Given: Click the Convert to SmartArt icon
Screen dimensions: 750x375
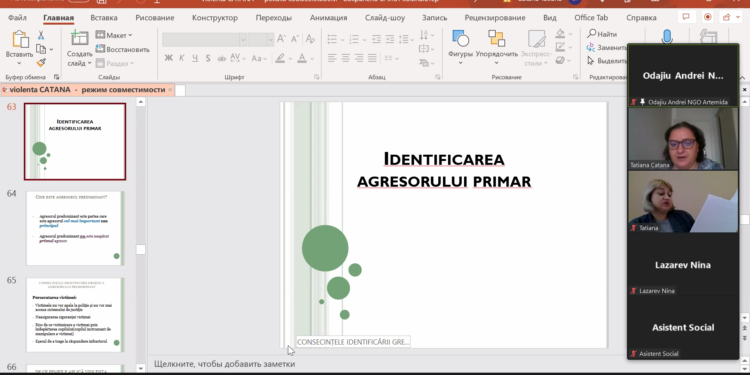Looking at the screenshot, I should coord(424,63).
